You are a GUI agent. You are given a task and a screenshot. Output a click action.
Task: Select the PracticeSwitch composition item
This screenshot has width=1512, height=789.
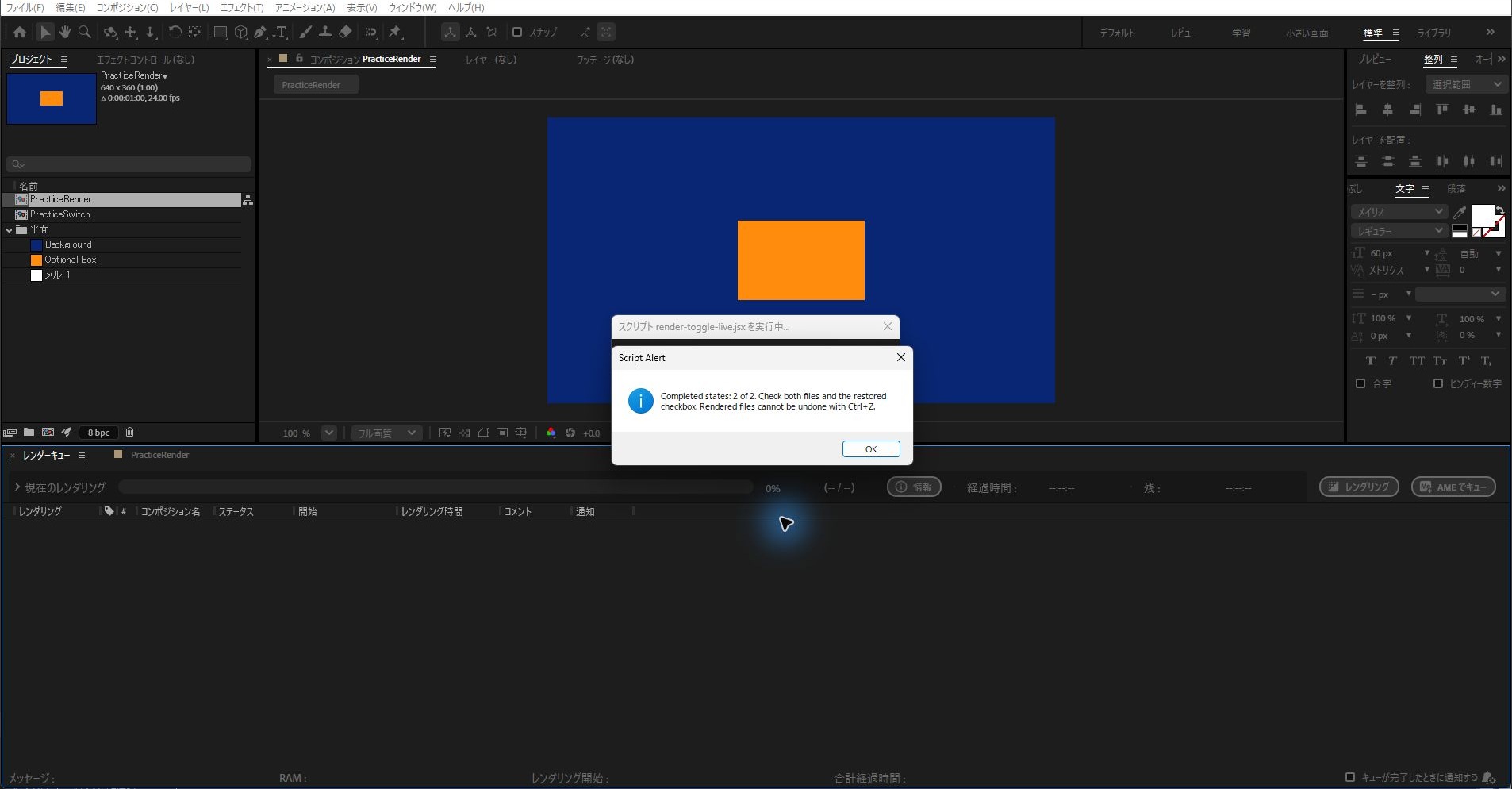tap(60, 214)
